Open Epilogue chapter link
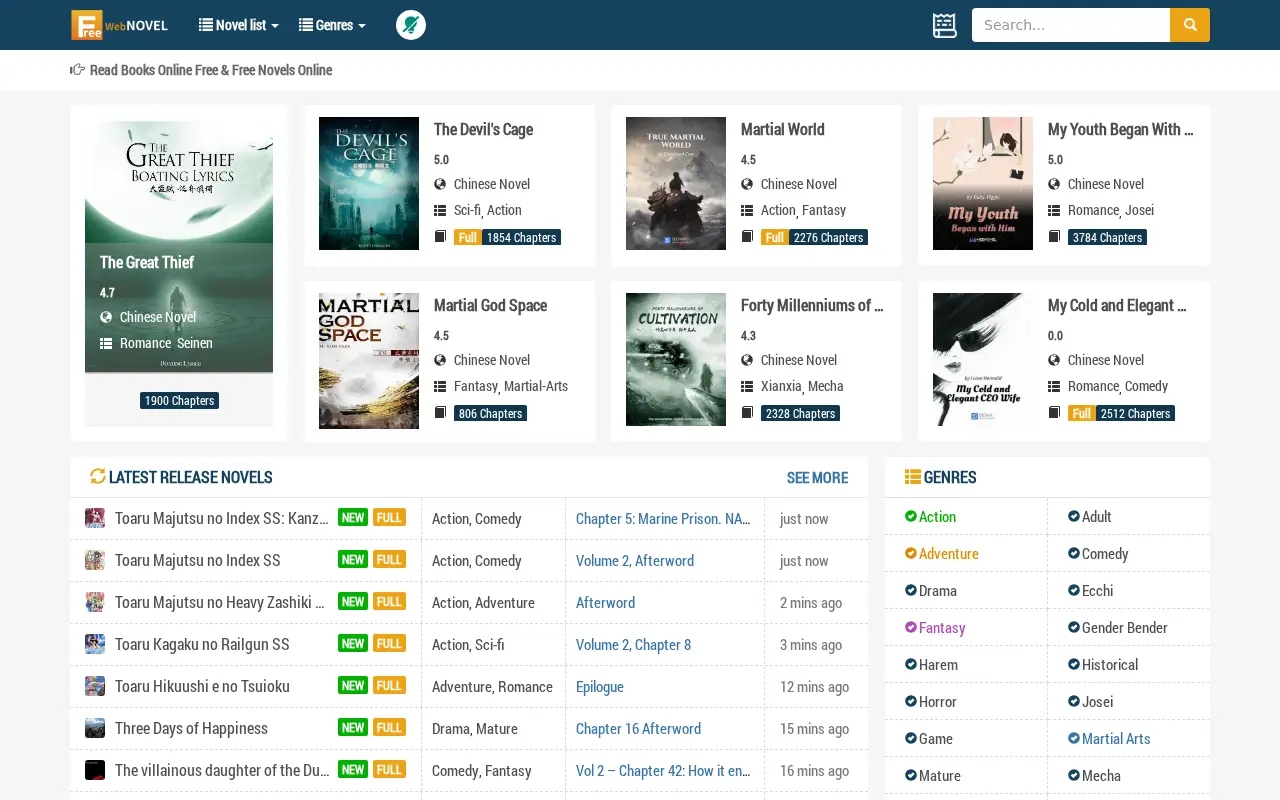The height and width of the screenshot is (800, 1280). pos(600,686)
